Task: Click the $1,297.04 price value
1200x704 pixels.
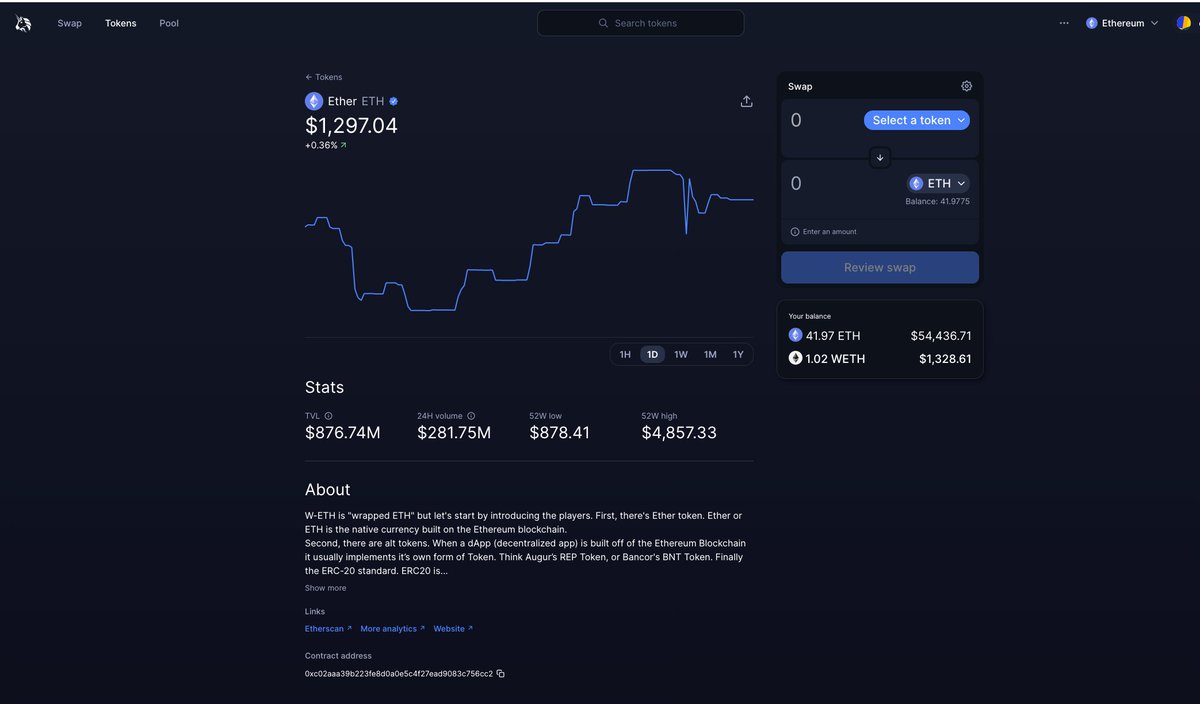Action: point(351,126)
